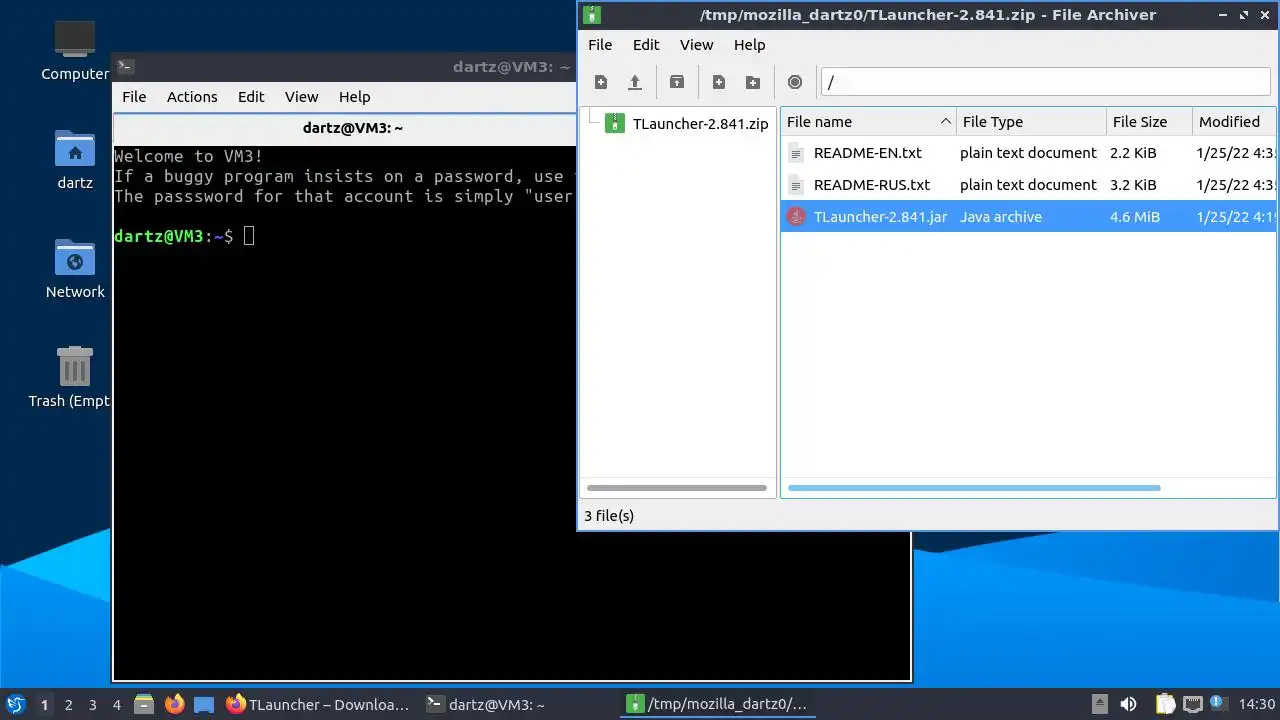Switch to virtual desktop 2 in taskbar
This screenshot has width=1280, height=720.
coord(68,705)
